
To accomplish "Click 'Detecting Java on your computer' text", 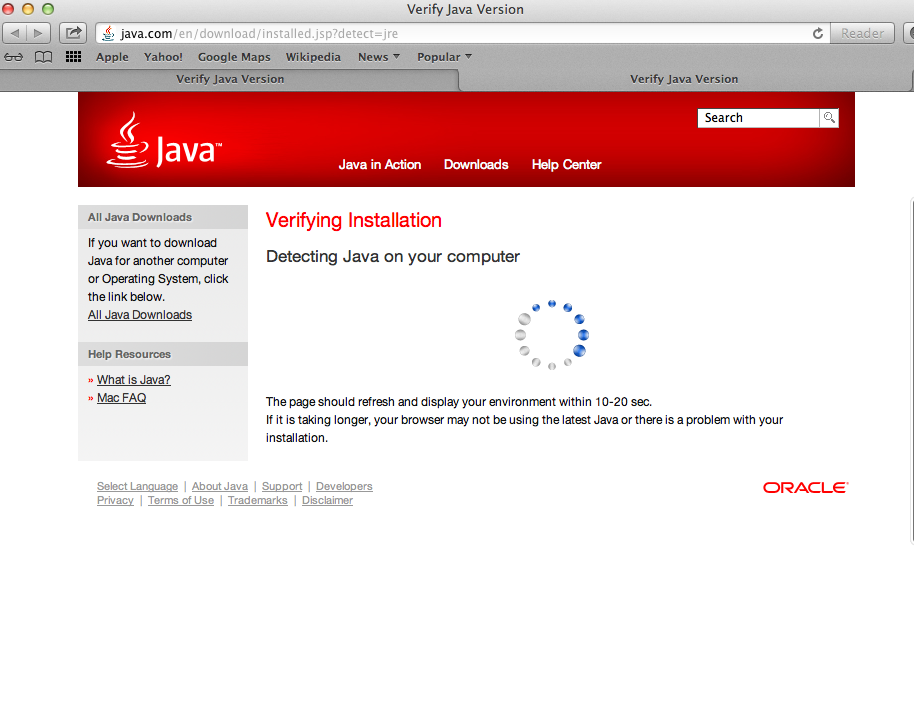I will [393, 257].
